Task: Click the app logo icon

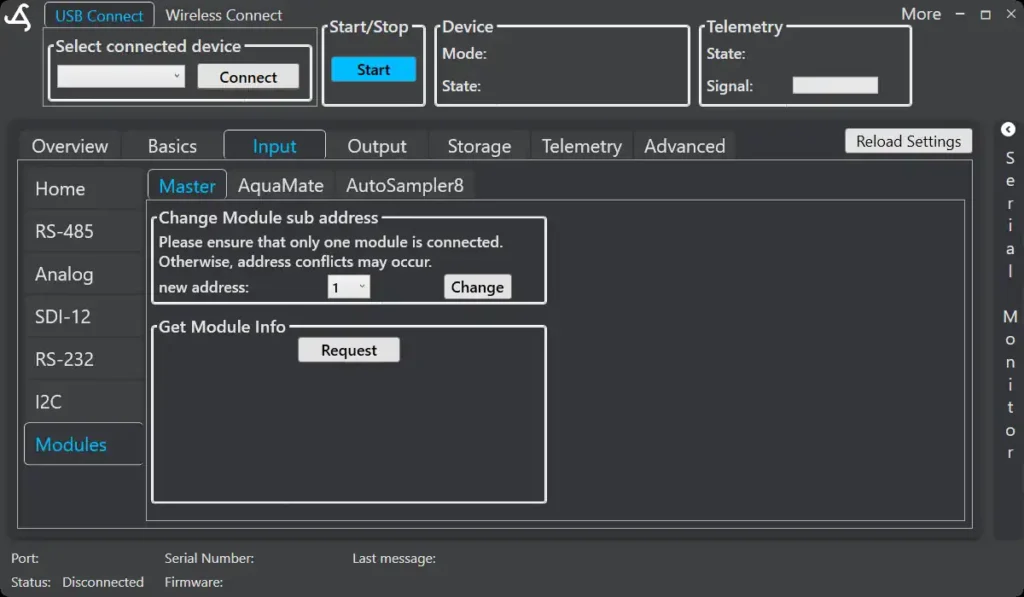Action: (18, 17)
